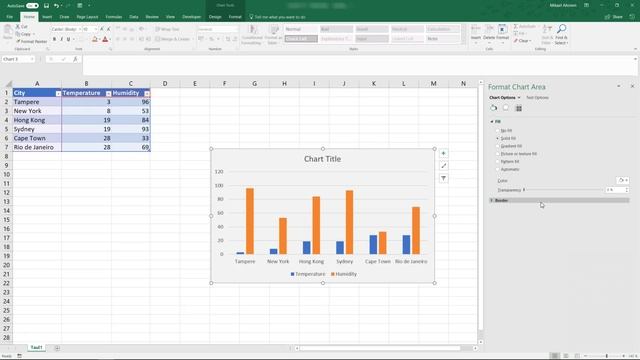Apply the Normal cell style
The height and width of the screenshot is (360, 640).
click(x=301, y=29)
